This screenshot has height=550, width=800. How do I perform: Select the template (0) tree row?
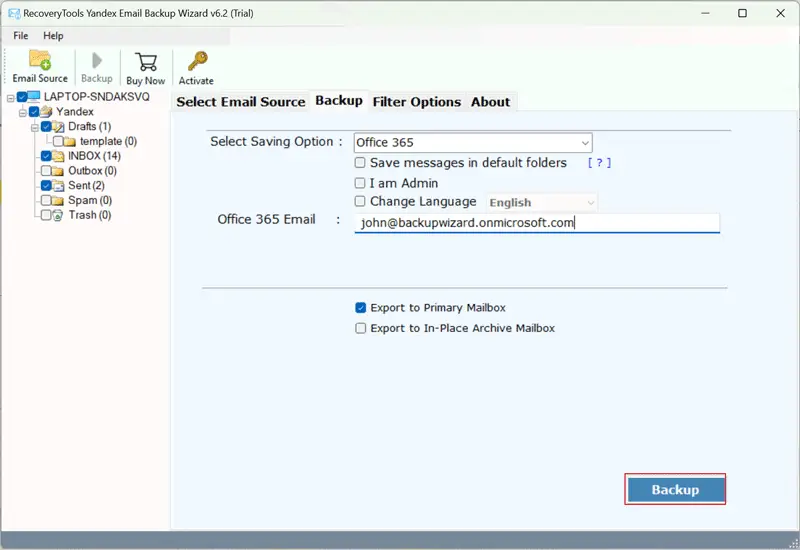coord(108,141)
